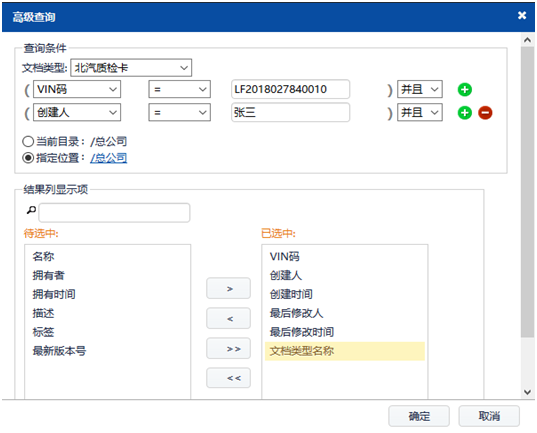537x433 pixels.
Task: Remove the 创建人 condition row
Action: point(485,113)
